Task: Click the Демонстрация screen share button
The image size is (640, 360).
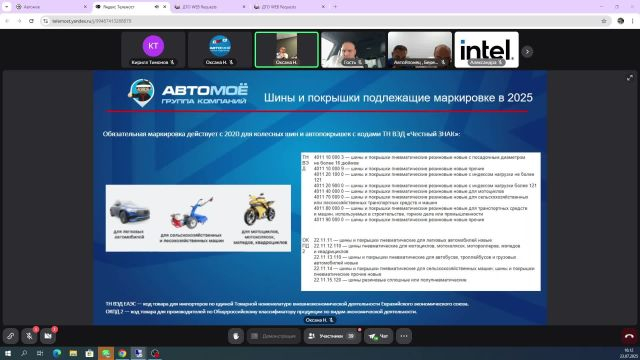Action: pos(274,336)
